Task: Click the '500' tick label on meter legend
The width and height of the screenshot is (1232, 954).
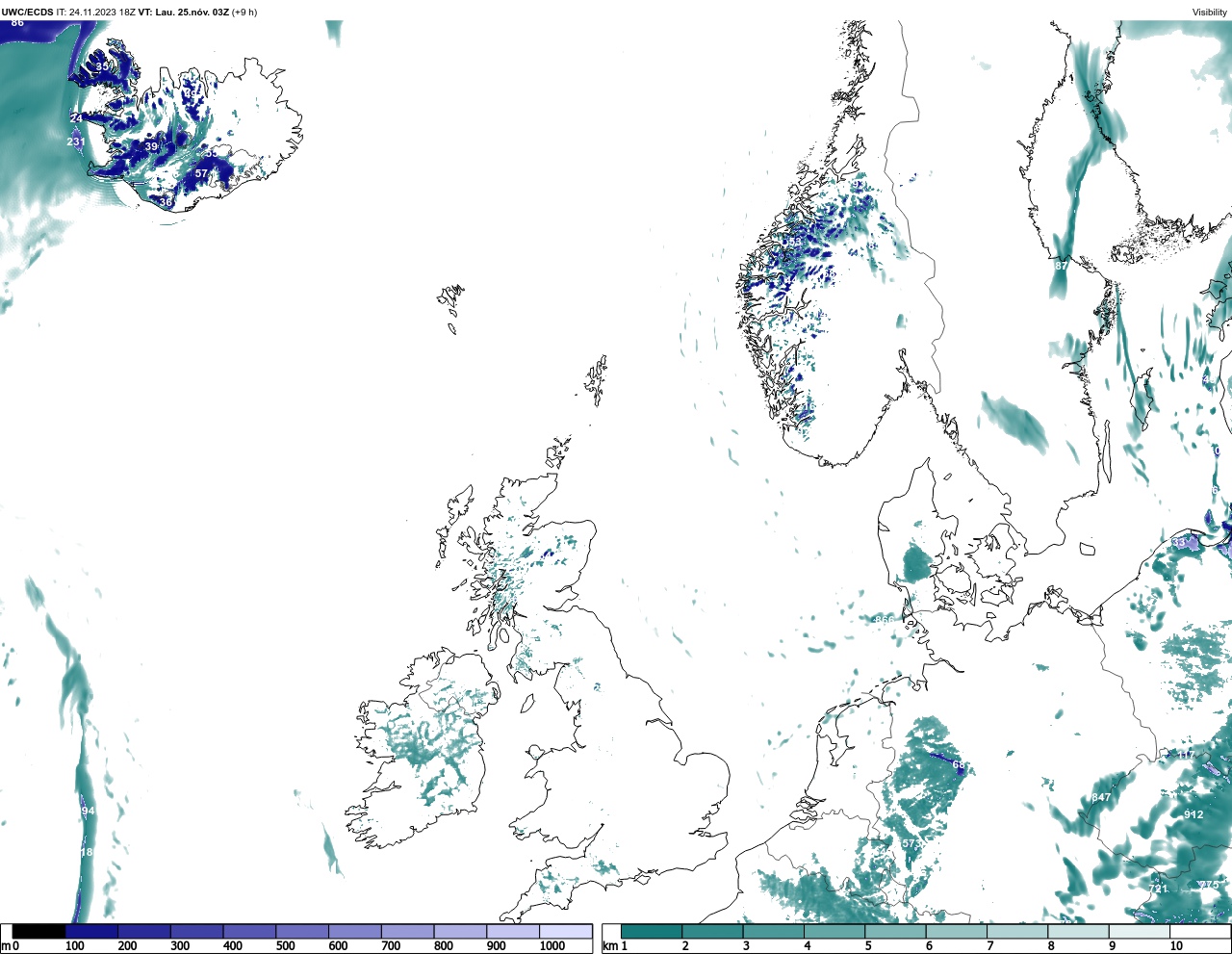Action: click(x=286, y=946)
